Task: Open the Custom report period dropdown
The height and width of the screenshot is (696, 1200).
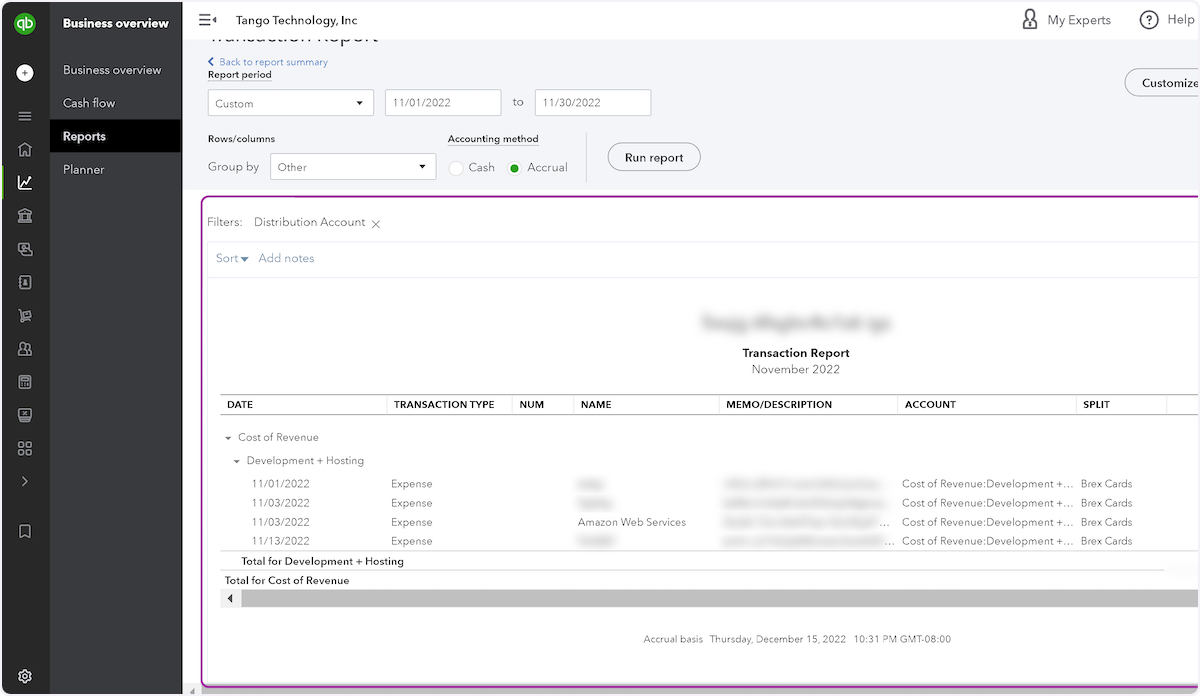Action: (291, 103)
